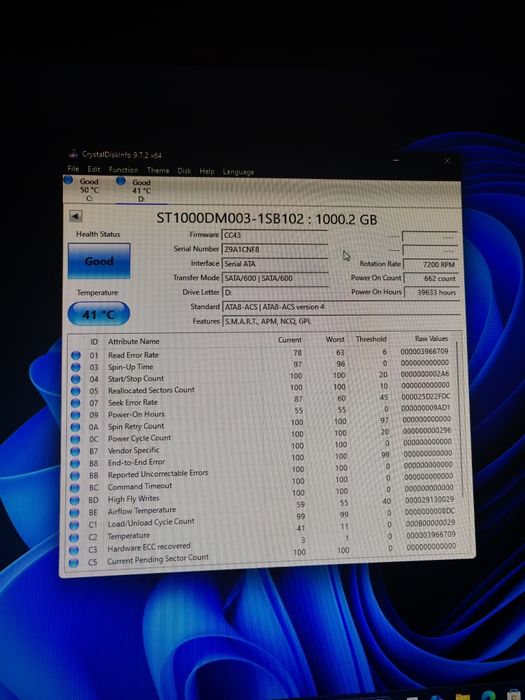Screen dimensions: 525x700
Task: Select the Current Pending Sector Count text
Action: 158,559
